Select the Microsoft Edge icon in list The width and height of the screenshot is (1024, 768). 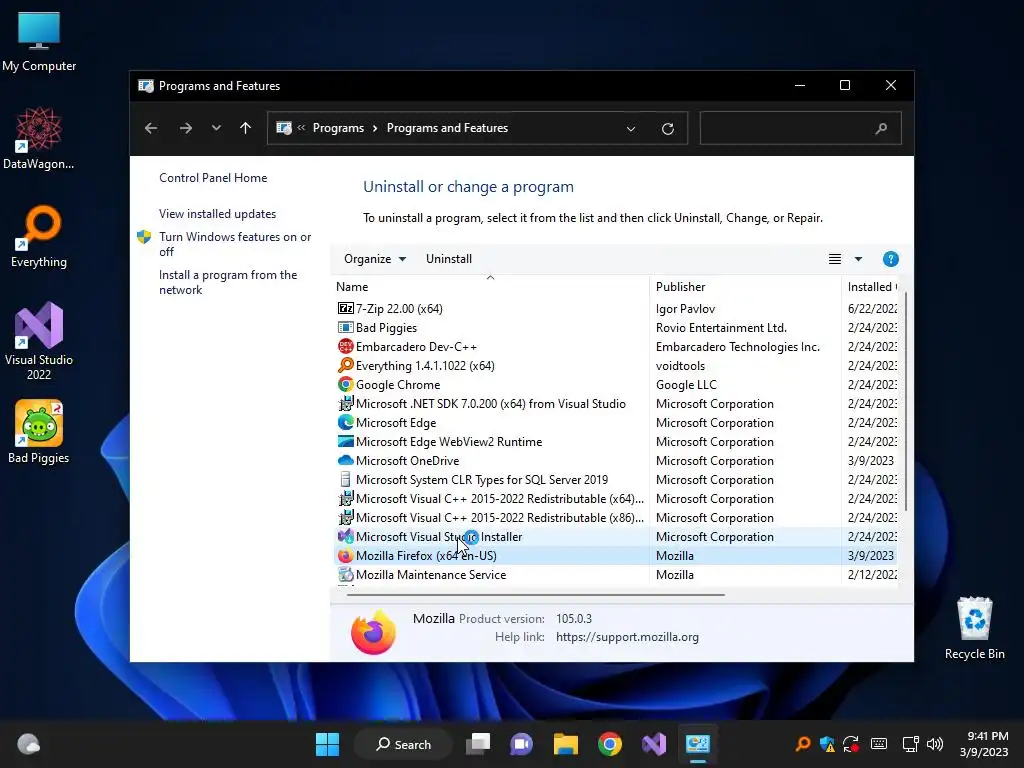[345, 423]
